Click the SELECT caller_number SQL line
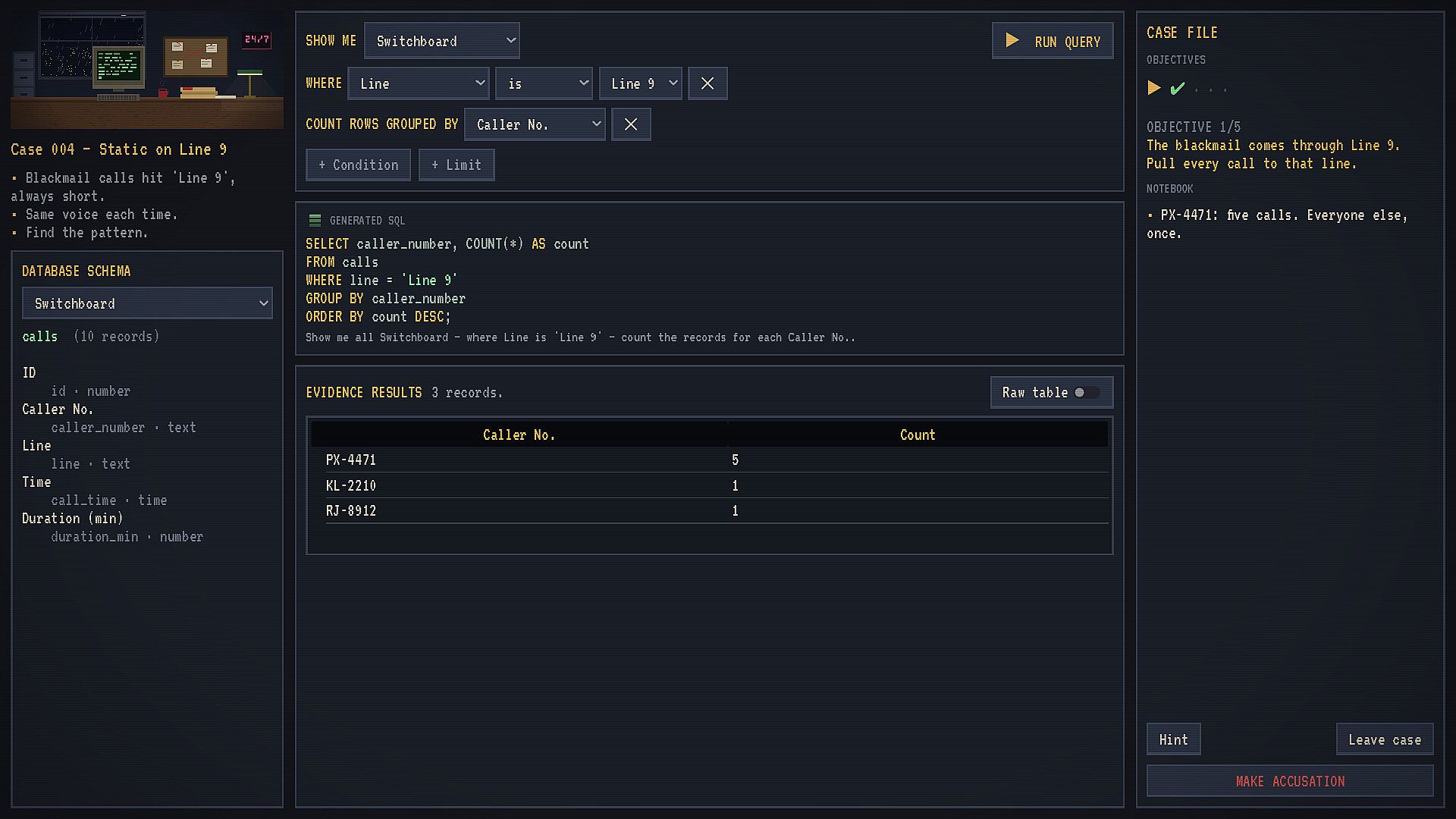The width and height of the screenshot is (1456, 819). [x=447, y=243]
